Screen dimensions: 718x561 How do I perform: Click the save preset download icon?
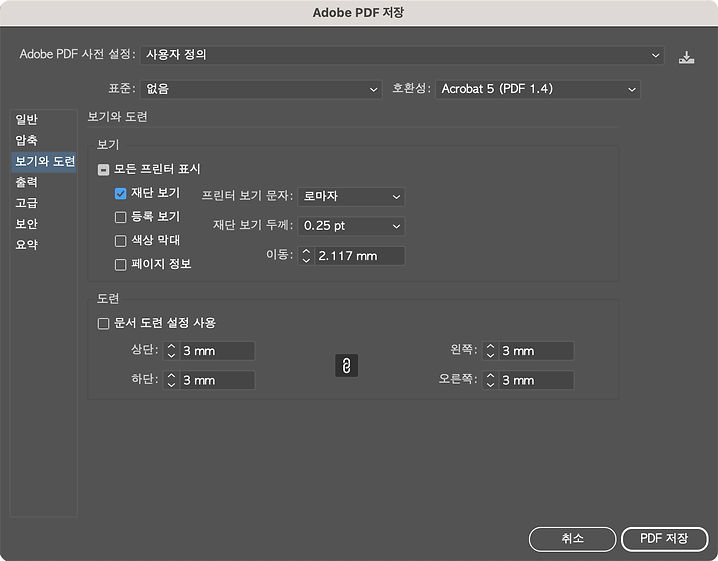coord(686,57)
